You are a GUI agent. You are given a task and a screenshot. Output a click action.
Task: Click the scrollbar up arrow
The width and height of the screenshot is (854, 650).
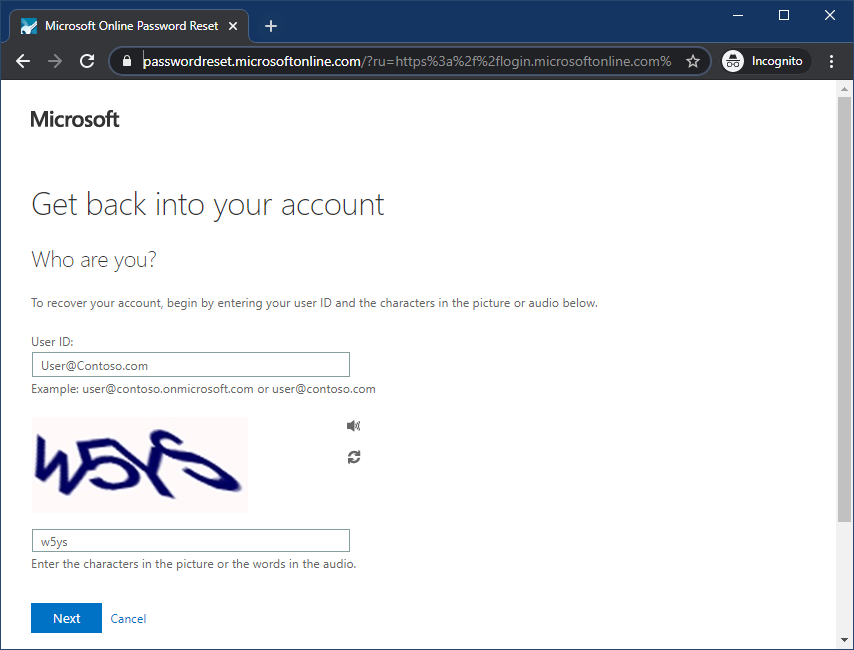click(844, 88)
